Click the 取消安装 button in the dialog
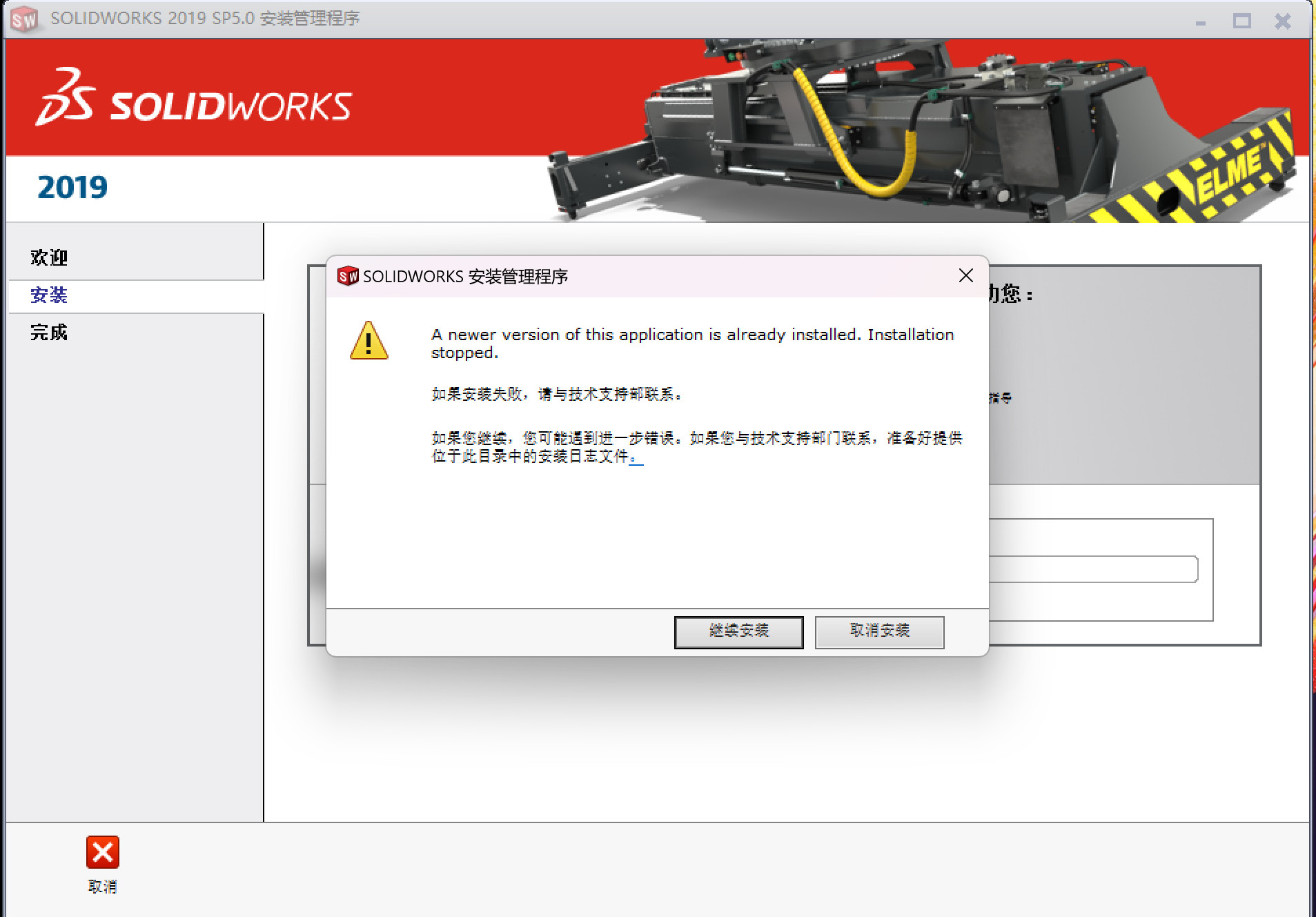 (x=879, y=631)
